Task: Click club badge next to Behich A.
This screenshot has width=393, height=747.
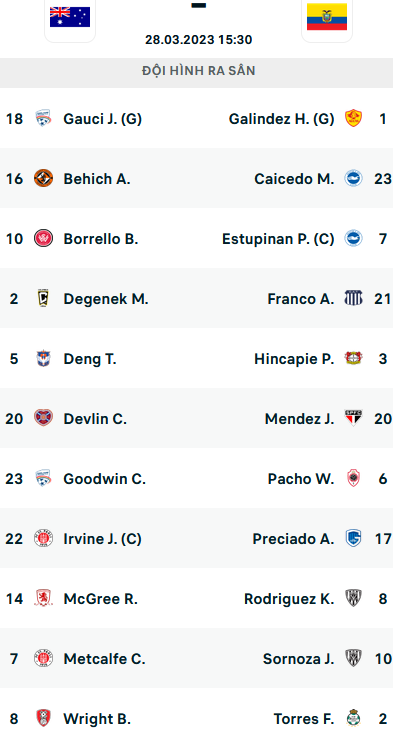Action: click(x=43, y=178)
